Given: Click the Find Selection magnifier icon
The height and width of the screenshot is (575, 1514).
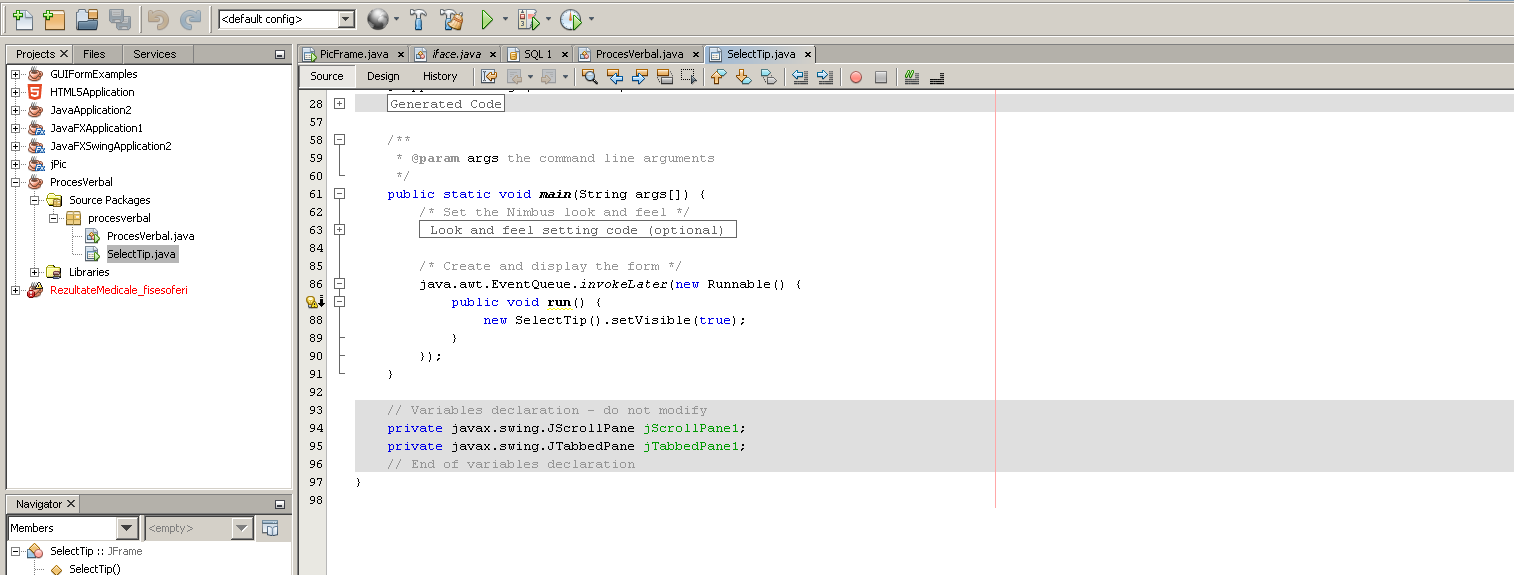Looking at the screenshot, I should point(589,76).
